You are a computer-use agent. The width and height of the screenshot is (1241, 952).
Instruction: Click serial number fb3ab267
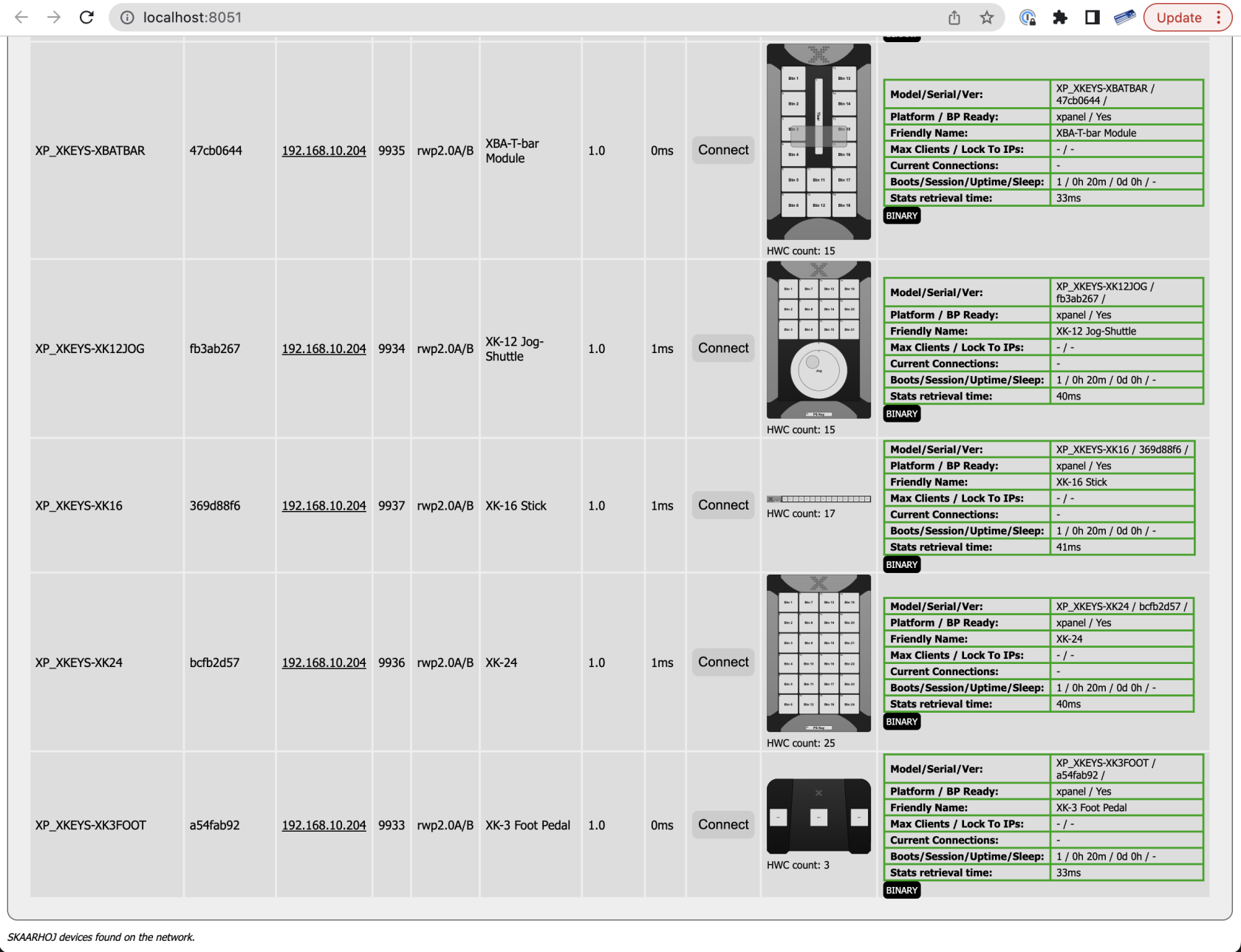[215, 349]
